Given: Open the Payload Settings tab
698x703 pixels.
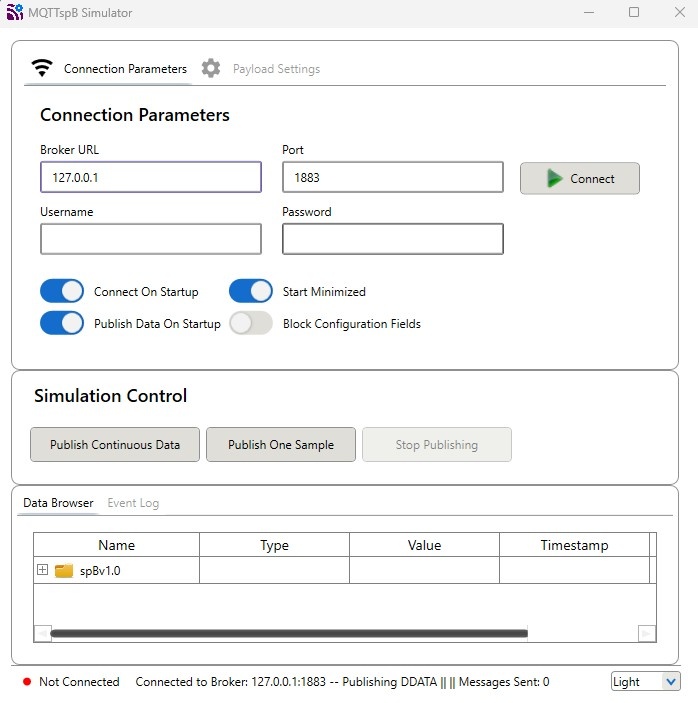Looking at the screenshot, I should pyautogui.click(x=276, y=69).
